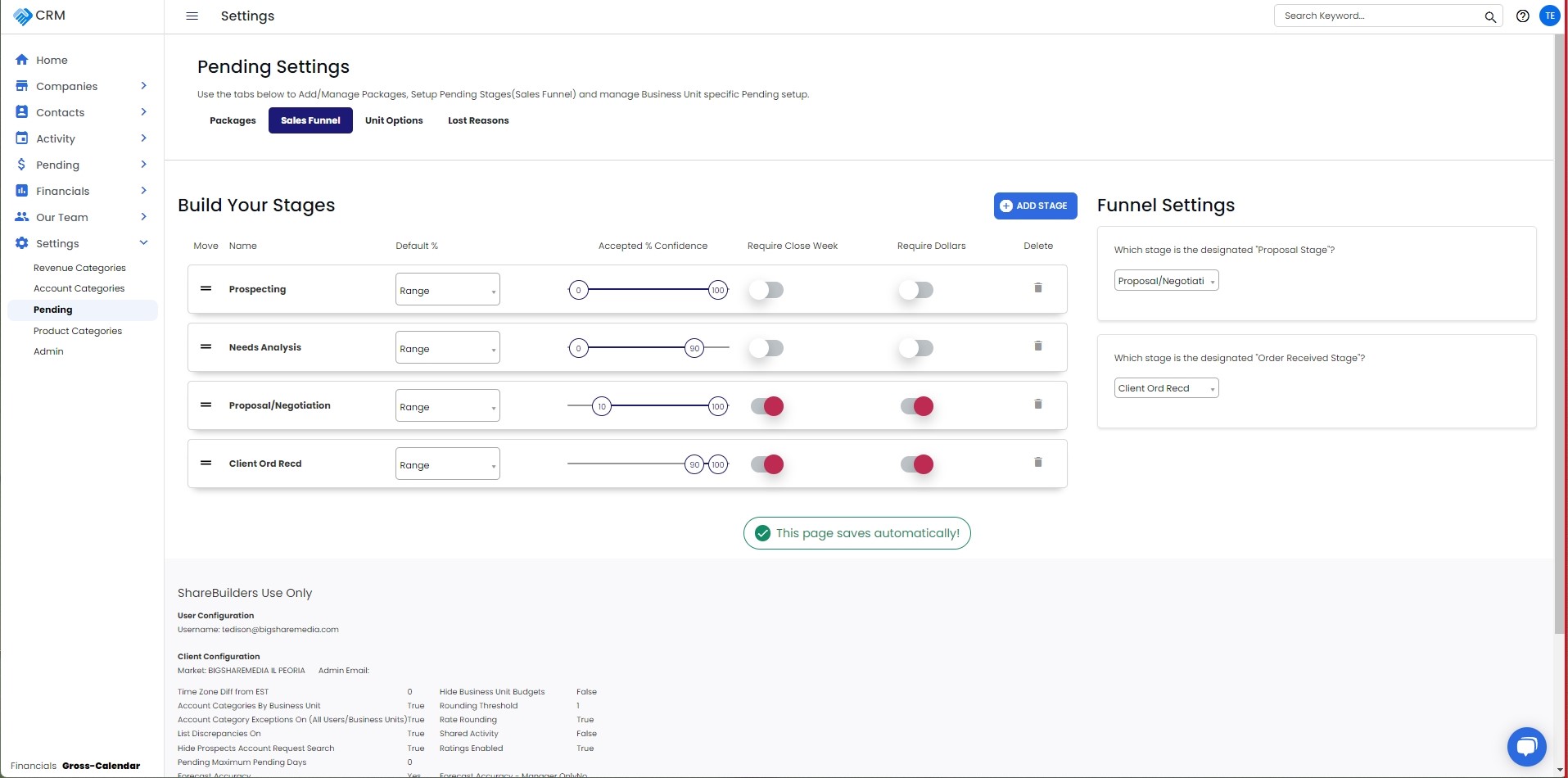This screenshot has width=1568, height=778.
Task: Open the Order Received Stage dropdown
Action: click(1167, 388)
